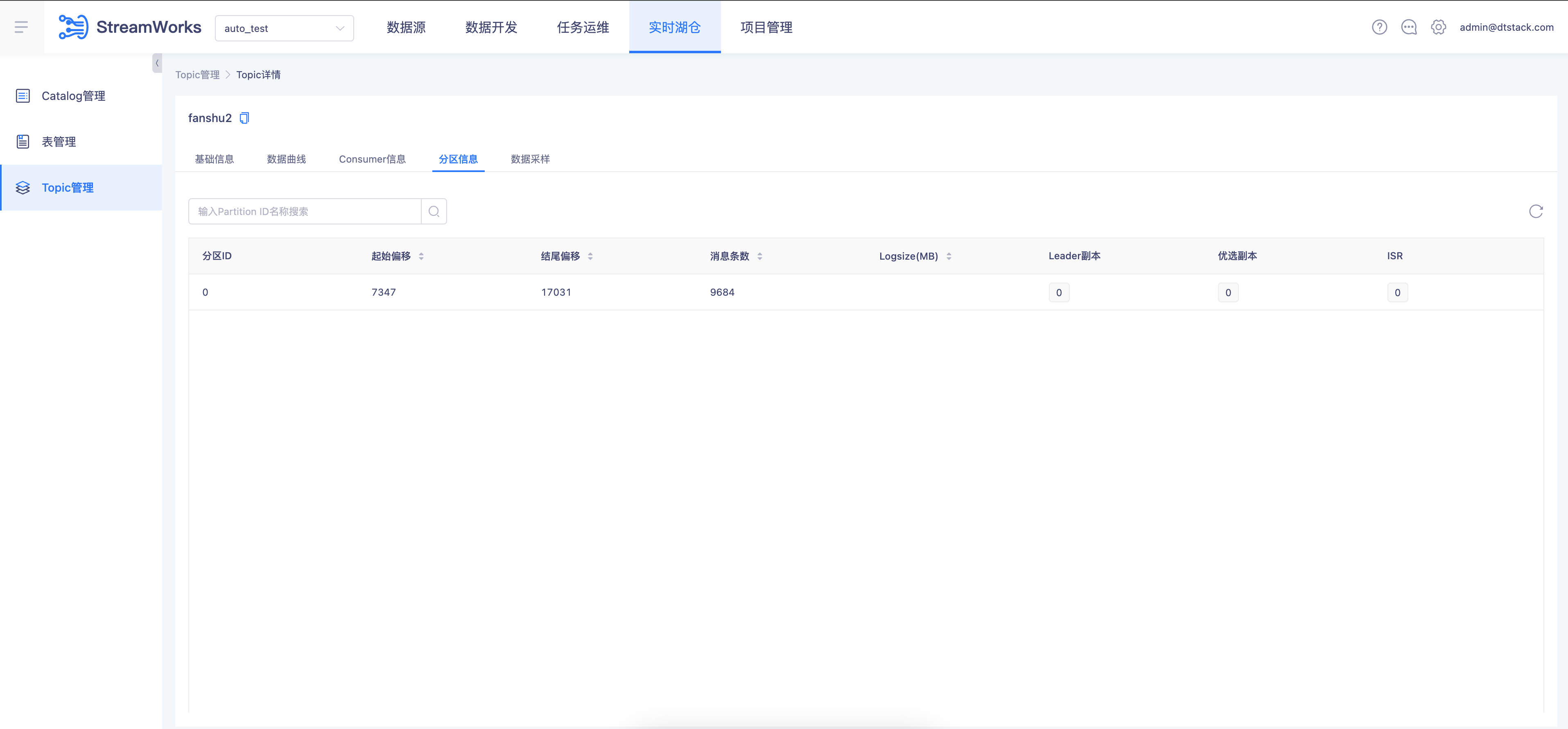
Task: Open 表管理 in sidebar
Action: point(81,142)
